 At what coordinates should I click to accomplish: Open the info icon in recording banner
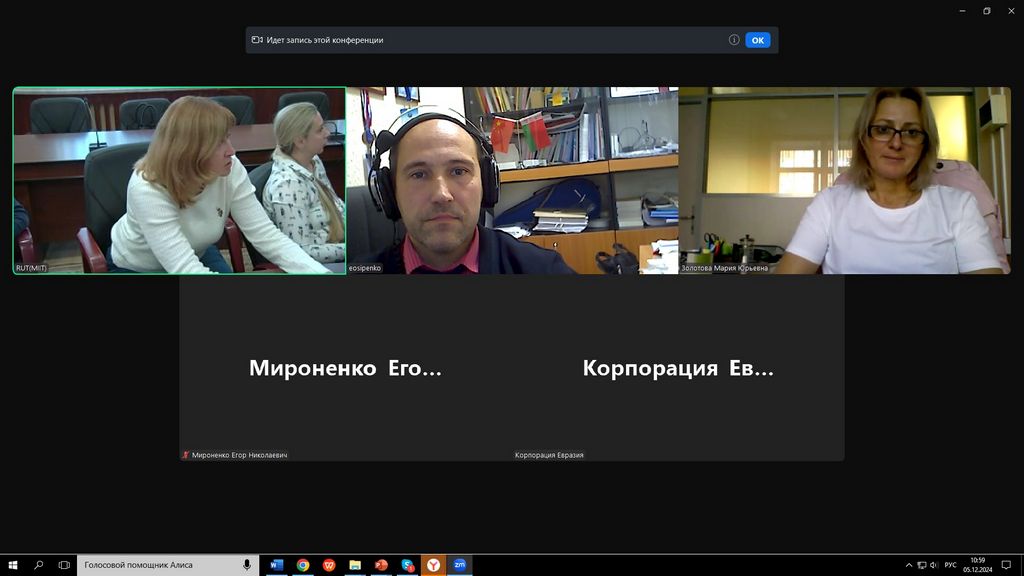(734, 40)
